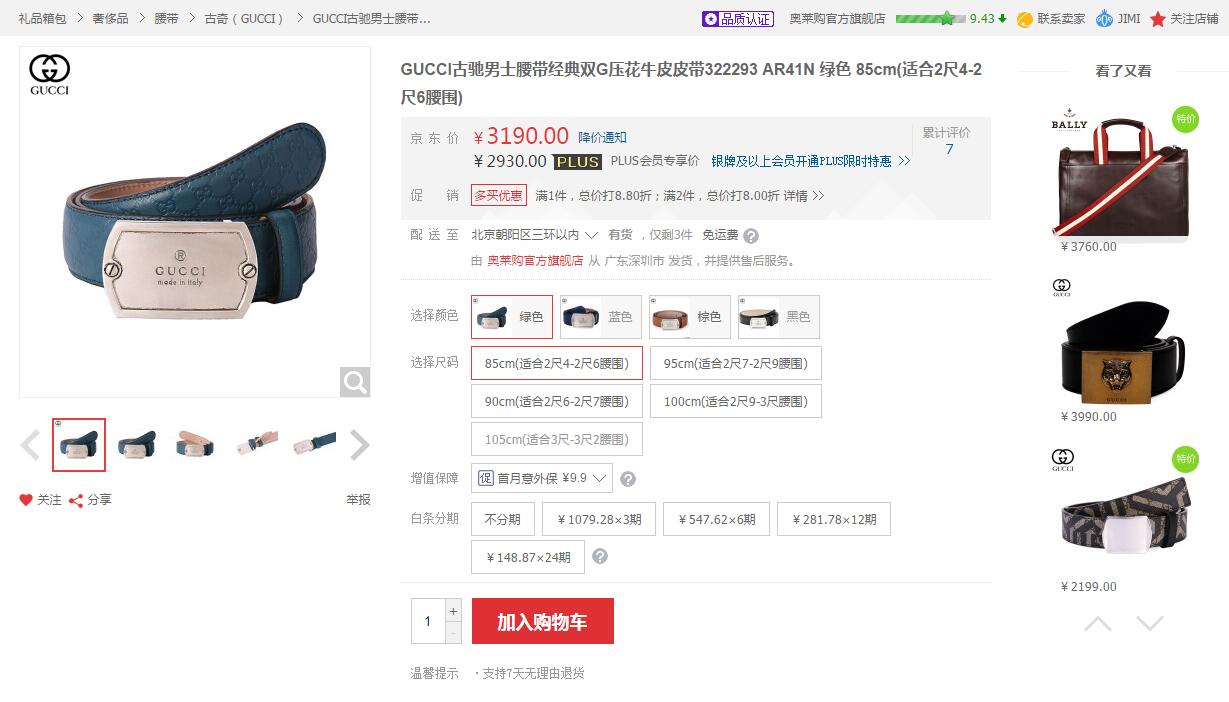Viewport: 1229px width, 702px height.
Task: Open 古奇（GUCCI） breadcrumb item
Action: [245, 19]
